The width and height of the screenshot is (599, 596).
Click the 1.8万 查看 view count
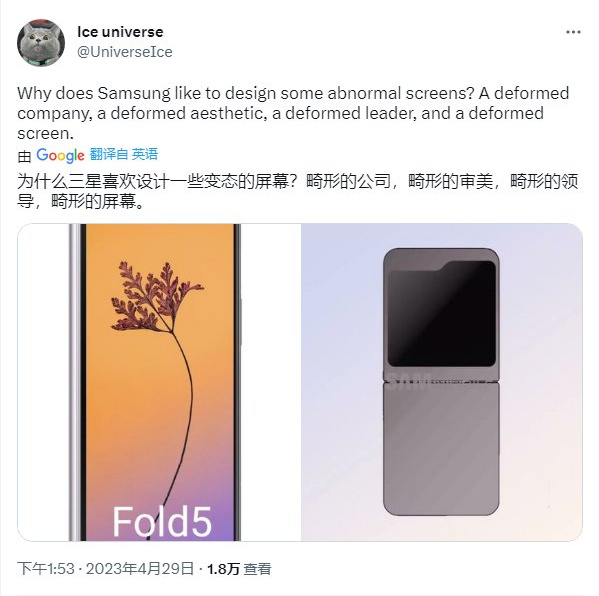click(x=239, y=569)
